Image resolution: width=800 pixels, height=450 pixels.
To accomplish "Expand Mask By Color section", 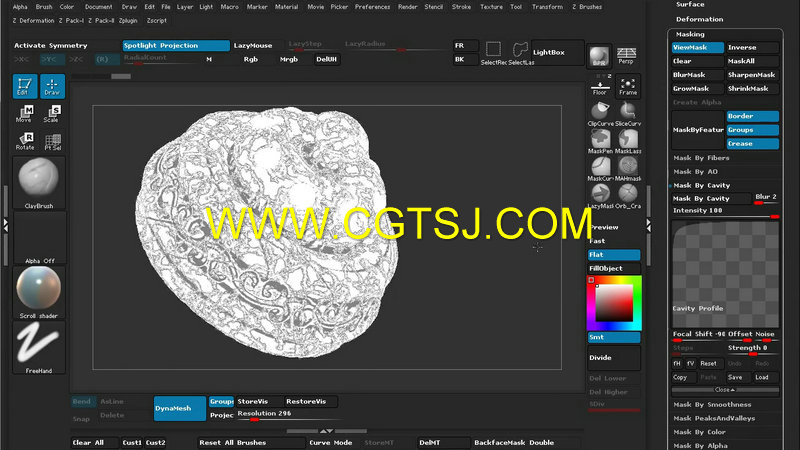I will (699, 432).
